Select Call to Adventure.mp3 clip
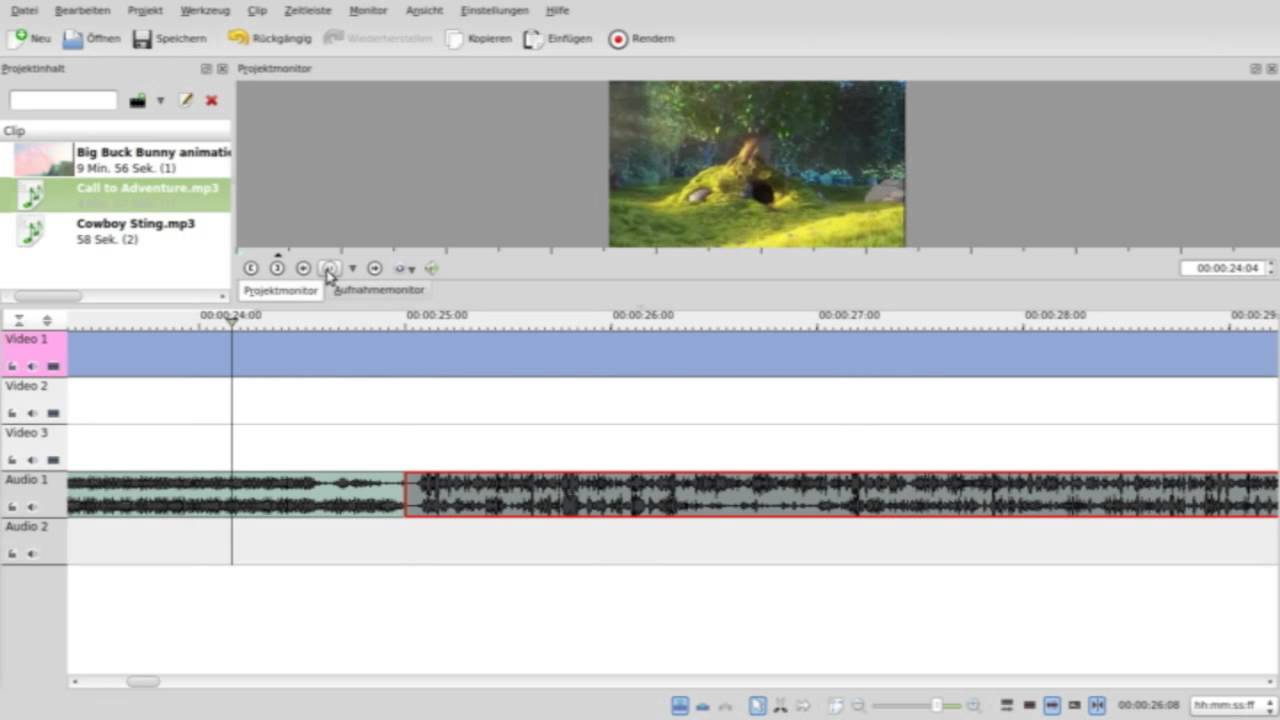This screenshot has width=1280, height=720. [115, 195]
